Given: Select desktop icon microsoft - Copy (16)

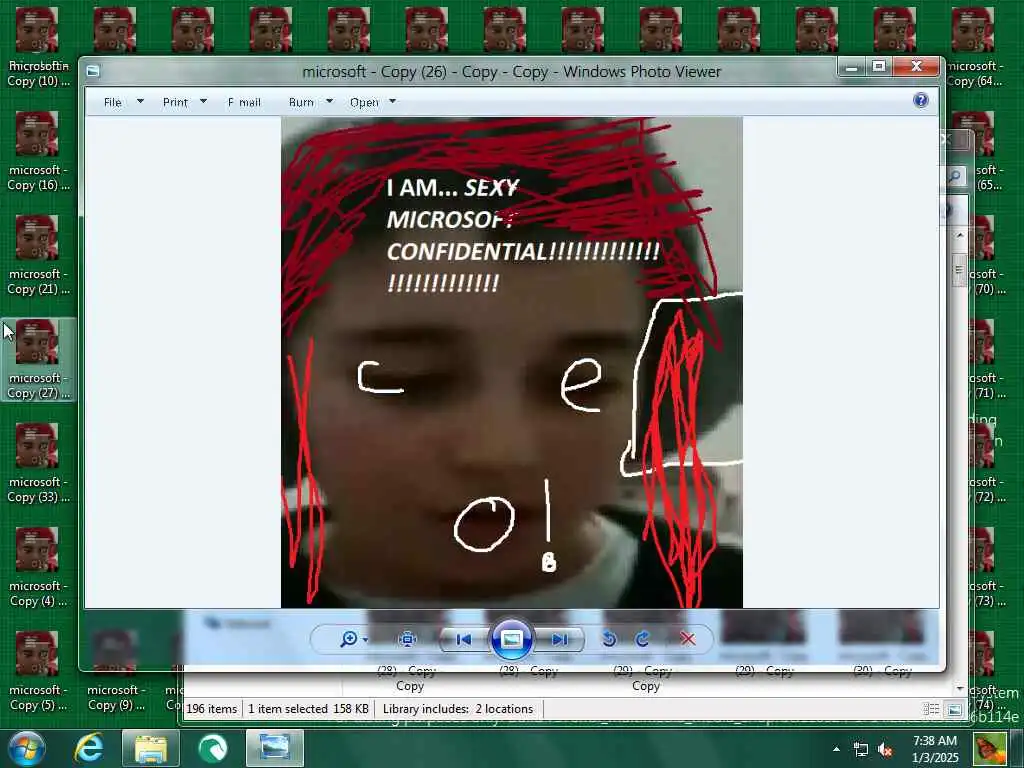Looking at the screenshot, I should [x=37, y=152].
